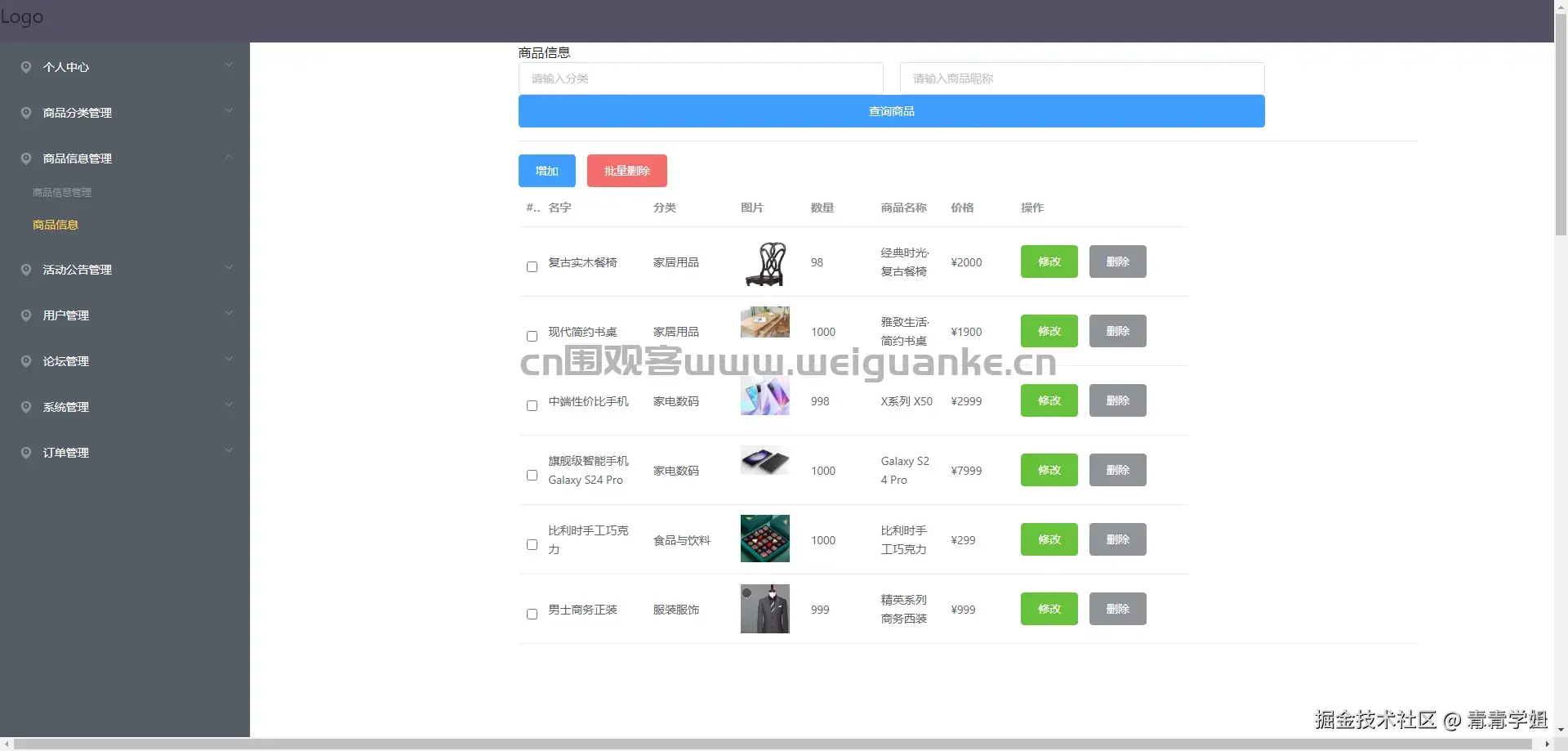
Task: Open the business suit thumbnail
Action: coord(765,609)
